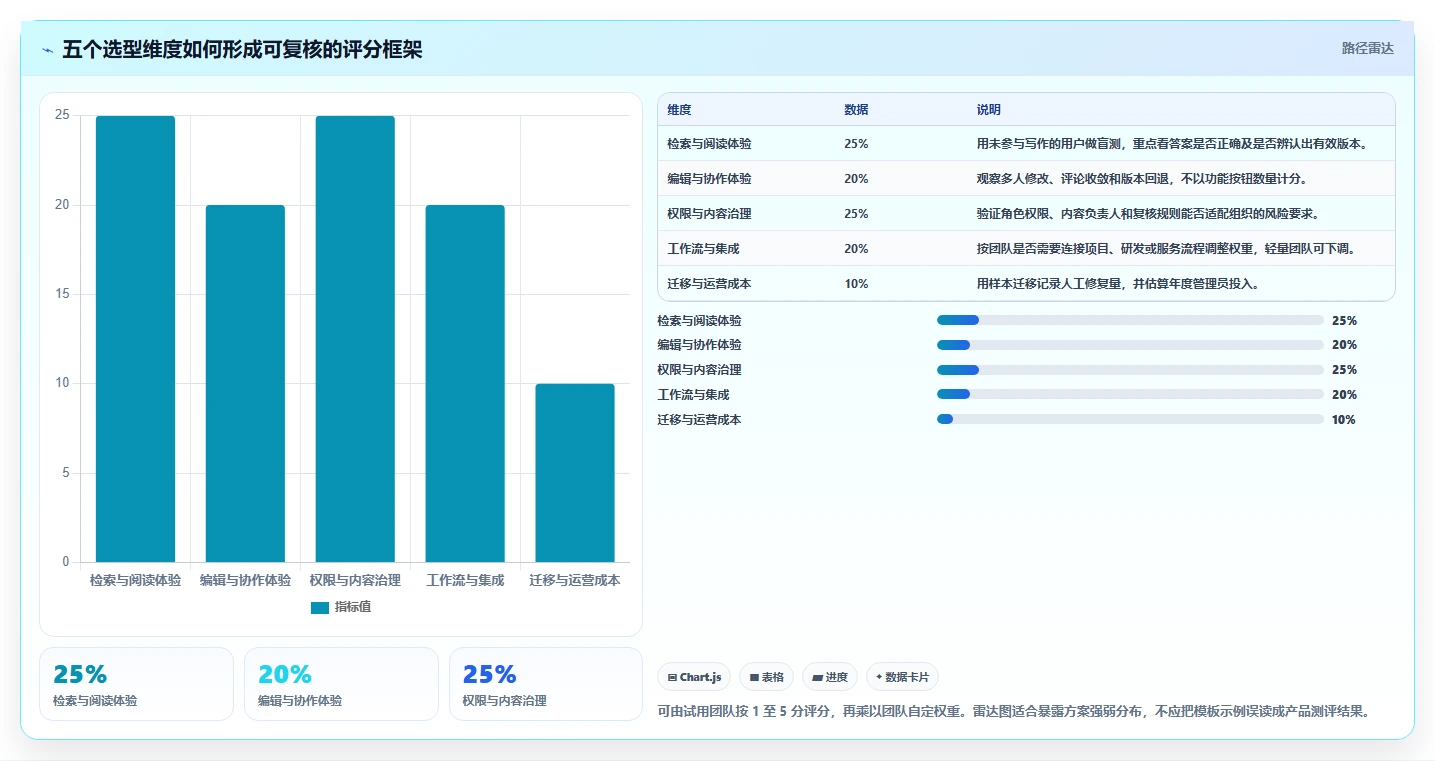
Task: Select the 权限与内容治理 table row name
Action: coord(709,214)
